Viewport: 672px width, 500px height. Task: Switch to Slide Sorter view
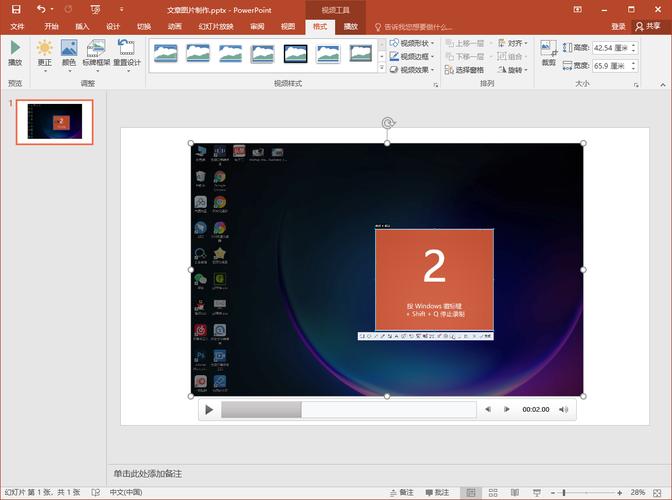pyautogui.click(x=493, y=493)
